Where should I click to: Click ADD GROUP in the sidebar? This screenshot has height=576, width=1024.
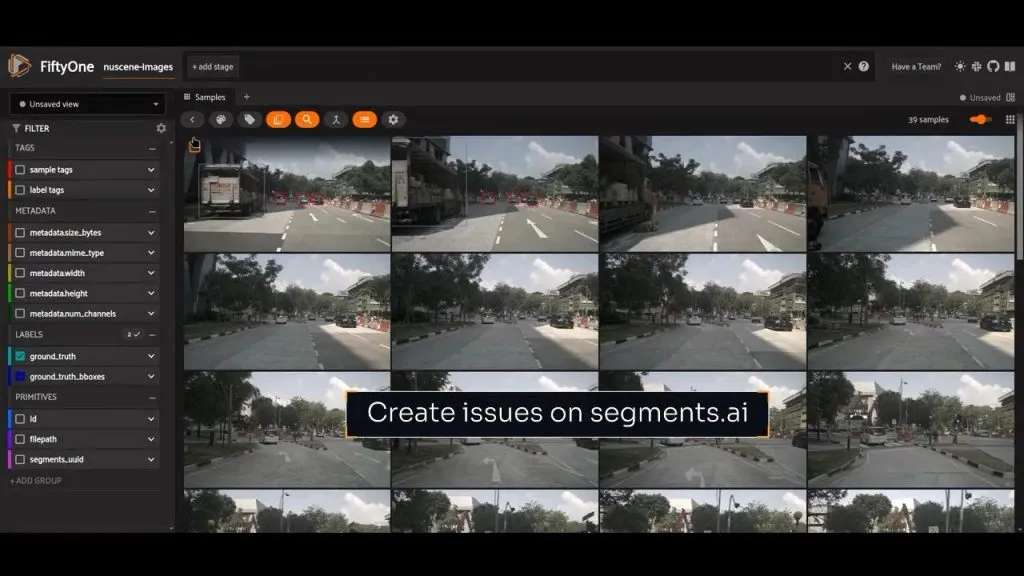coord(36,481)
